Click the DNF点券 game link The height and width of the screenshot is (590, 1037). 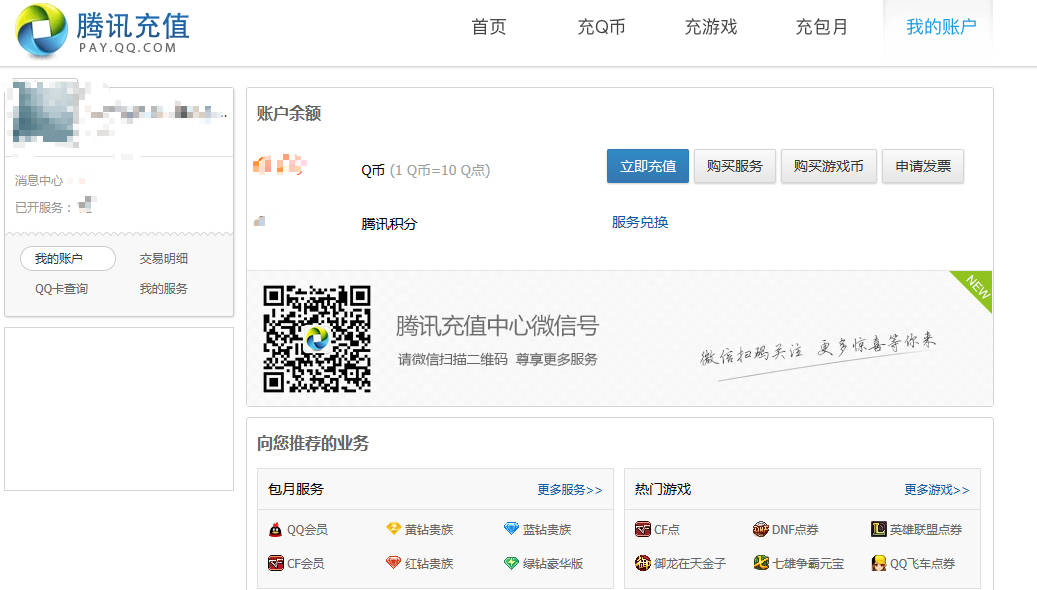point(795,529)
